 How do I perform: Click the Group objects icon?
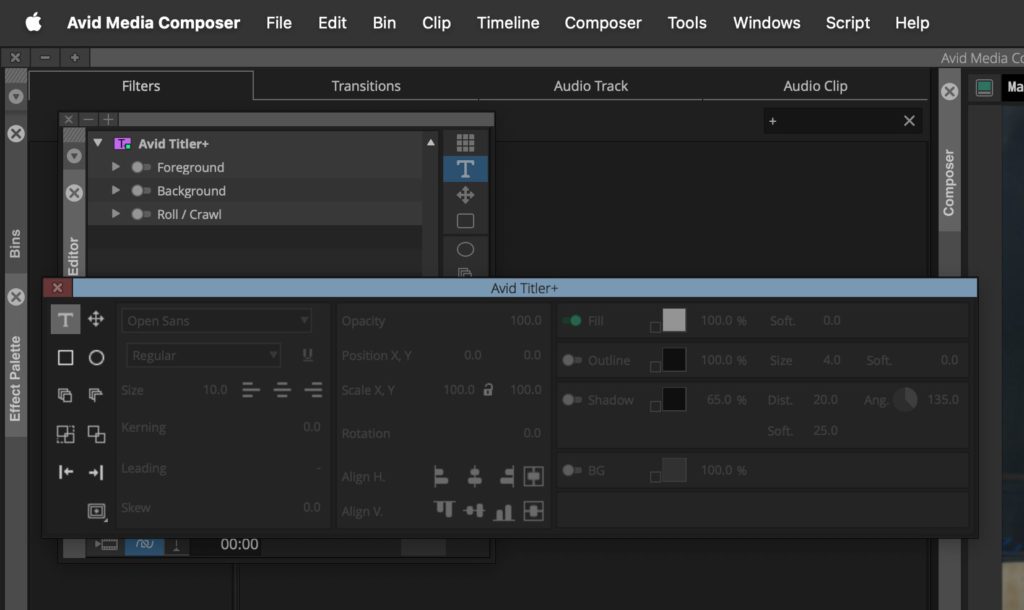(x=65, y=434)
